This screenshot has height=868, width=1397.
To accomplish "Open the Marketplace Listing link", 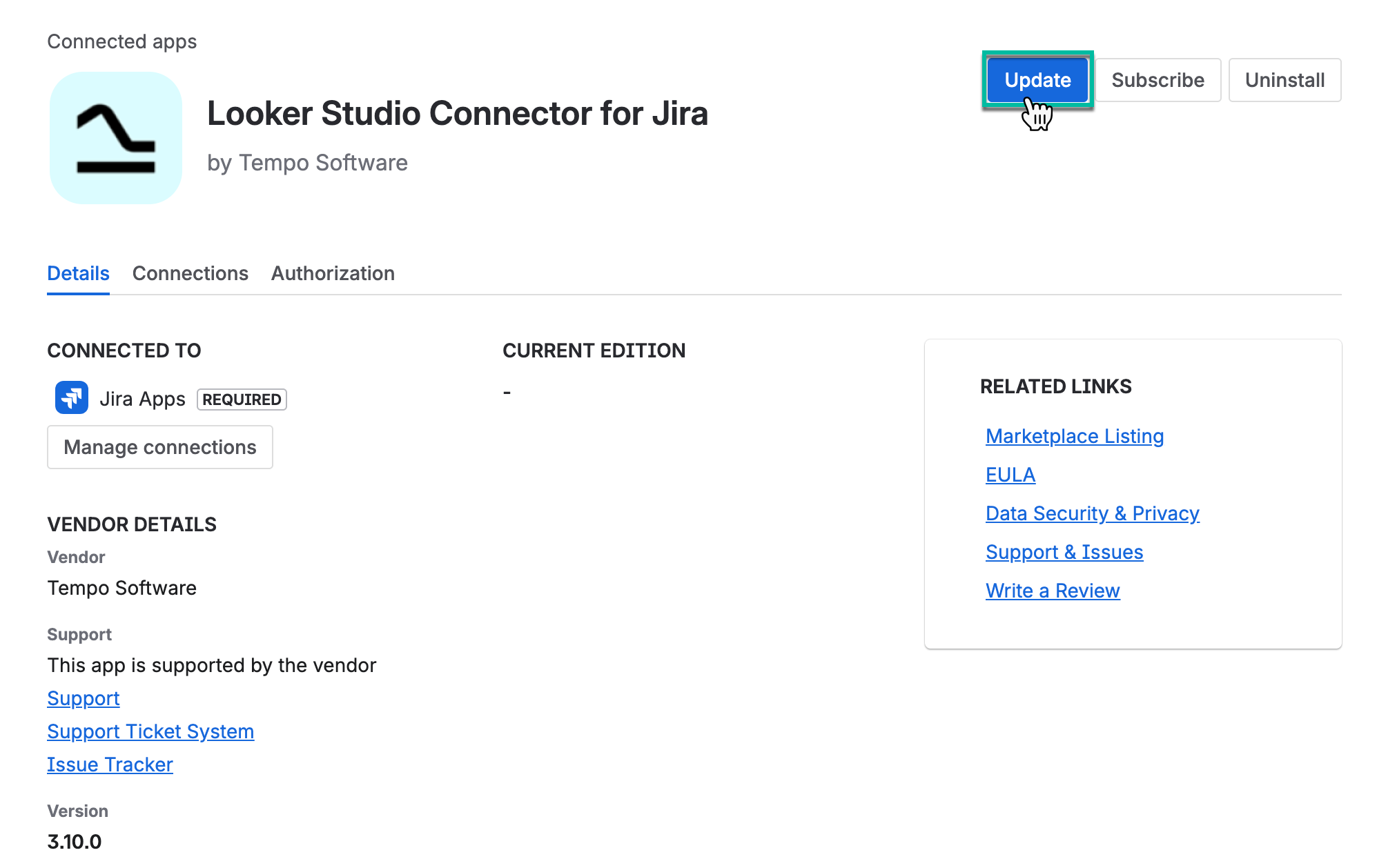I will coord(1075,436).
